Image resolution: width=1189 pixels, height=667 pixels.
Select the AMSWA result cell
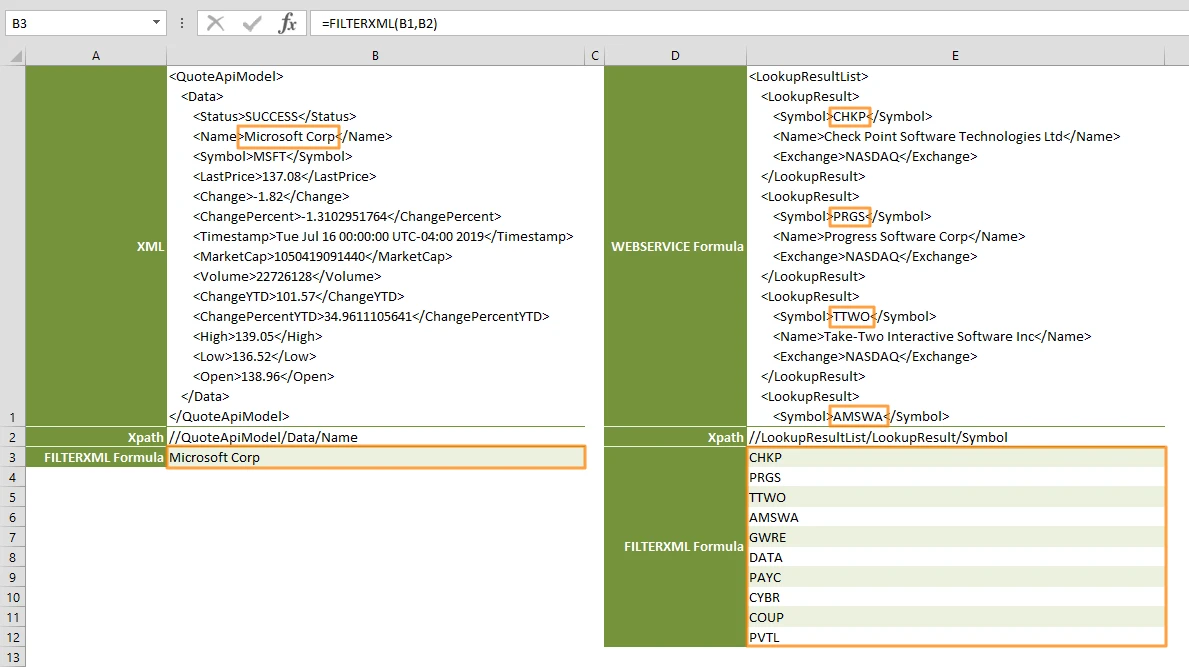(x=955, y=518)
